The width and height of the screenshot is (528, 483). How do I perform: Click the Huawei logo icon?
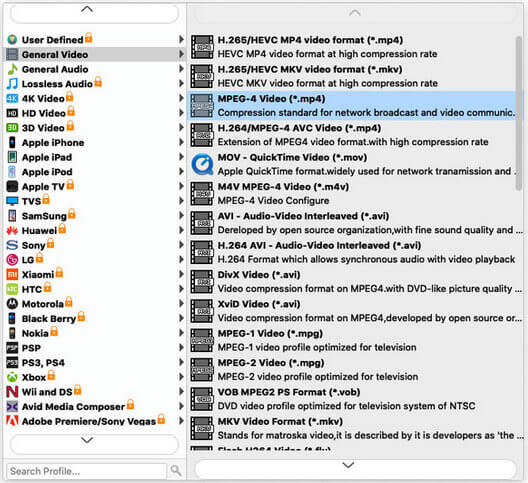click(12, 231)
